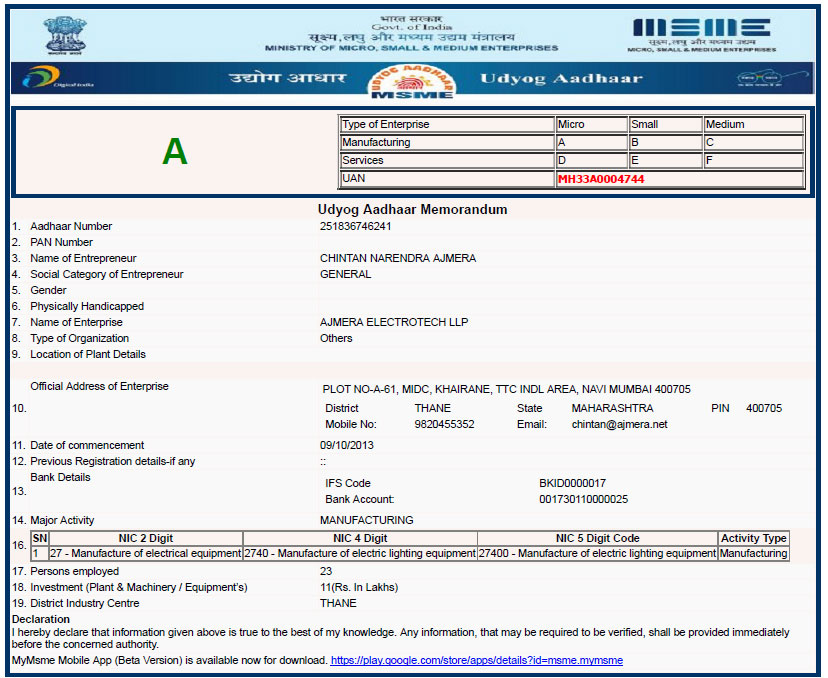
Task: Click the NIC 2 Digit column header
Action: tap(146, 538)
